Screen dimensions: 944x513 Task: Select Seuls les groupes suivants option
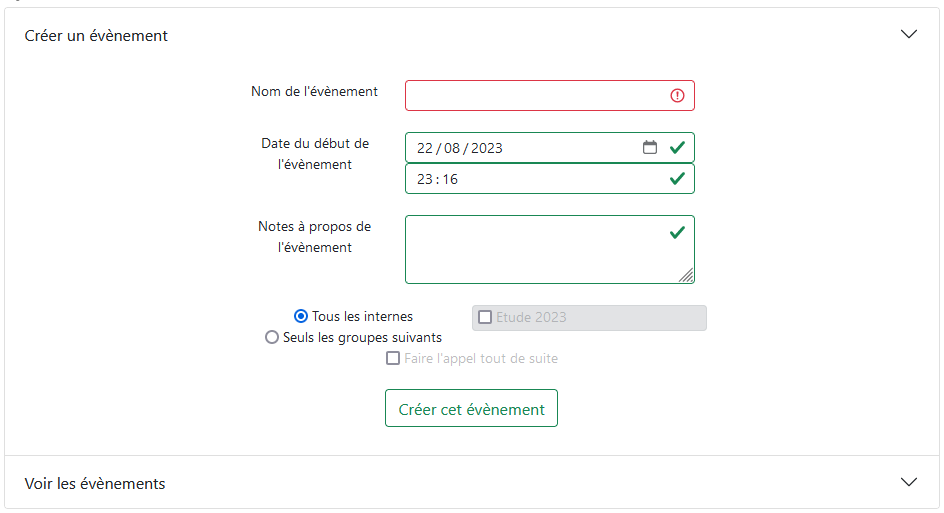tap(272, 337)
